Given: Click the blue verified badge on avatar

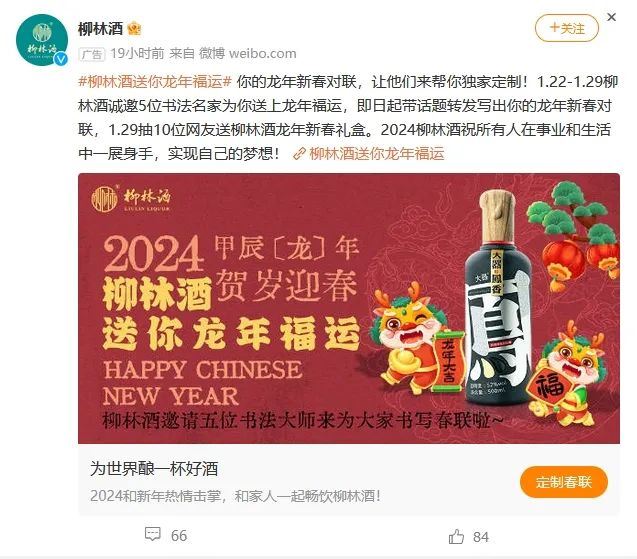Looking at the screenshot, I should 61,59.
